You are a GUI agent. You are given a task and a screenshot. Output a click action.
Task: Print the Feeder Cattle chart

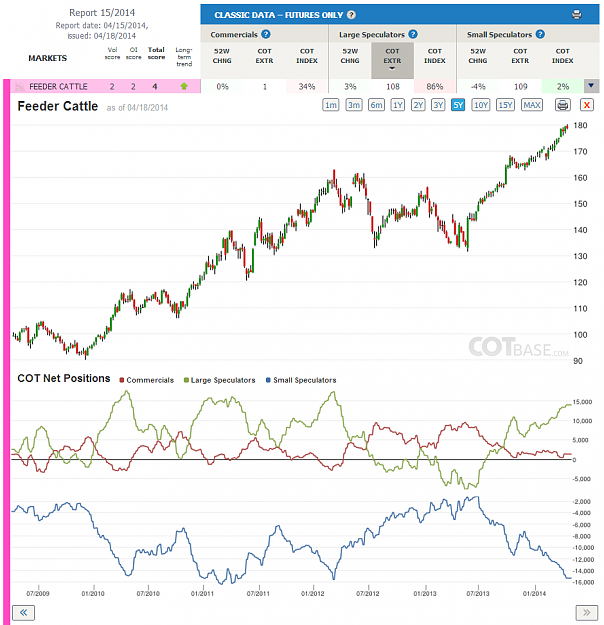563,105
